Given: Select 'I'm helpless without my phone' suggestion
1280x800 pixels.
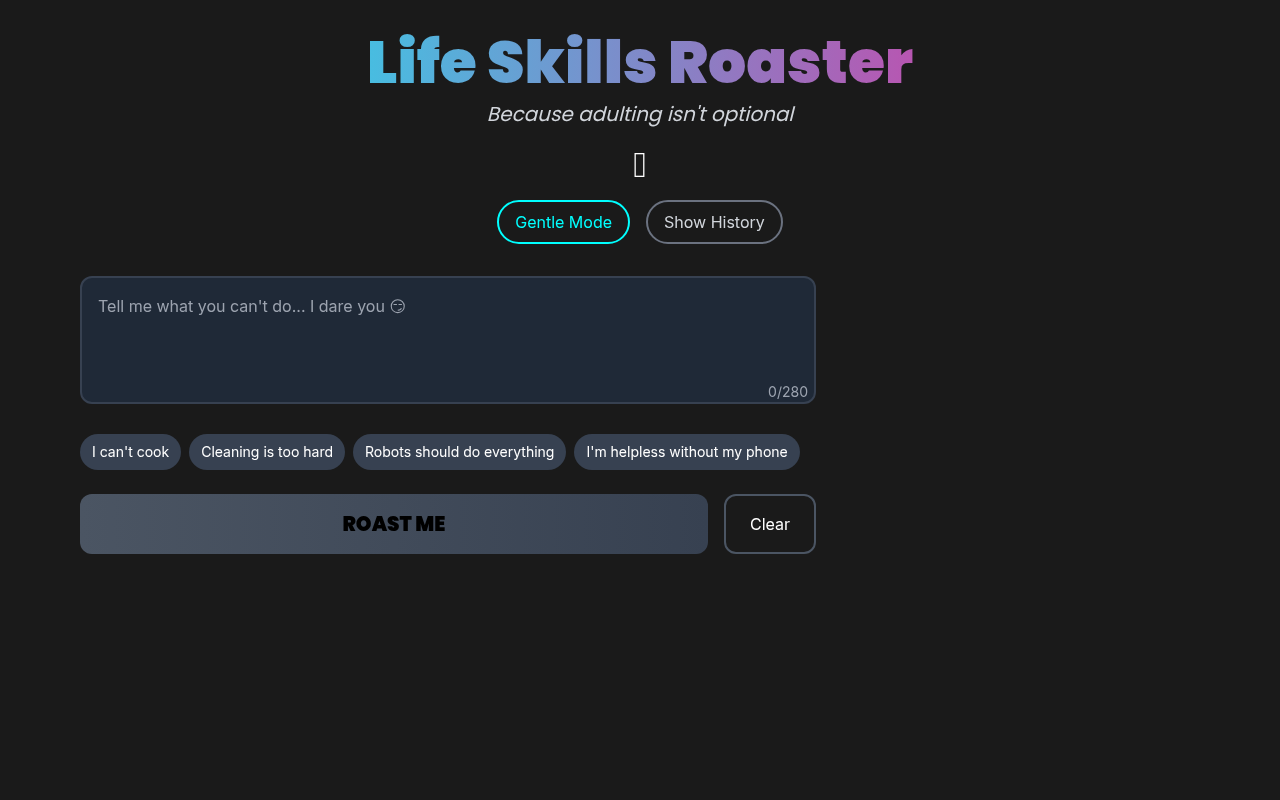Looking at the screenshot, I should tap(687, 452).
